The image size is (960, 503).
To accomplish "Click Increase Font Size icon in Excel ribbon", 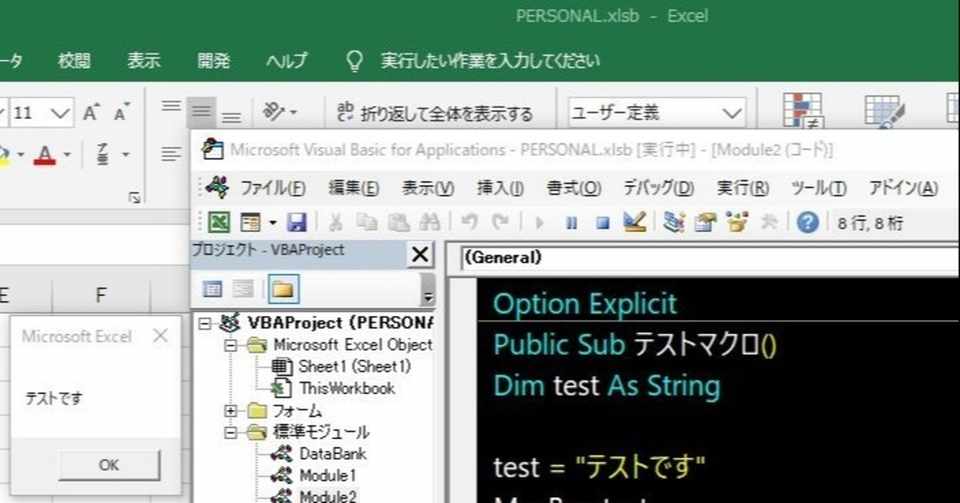I will tap(91, 112).
